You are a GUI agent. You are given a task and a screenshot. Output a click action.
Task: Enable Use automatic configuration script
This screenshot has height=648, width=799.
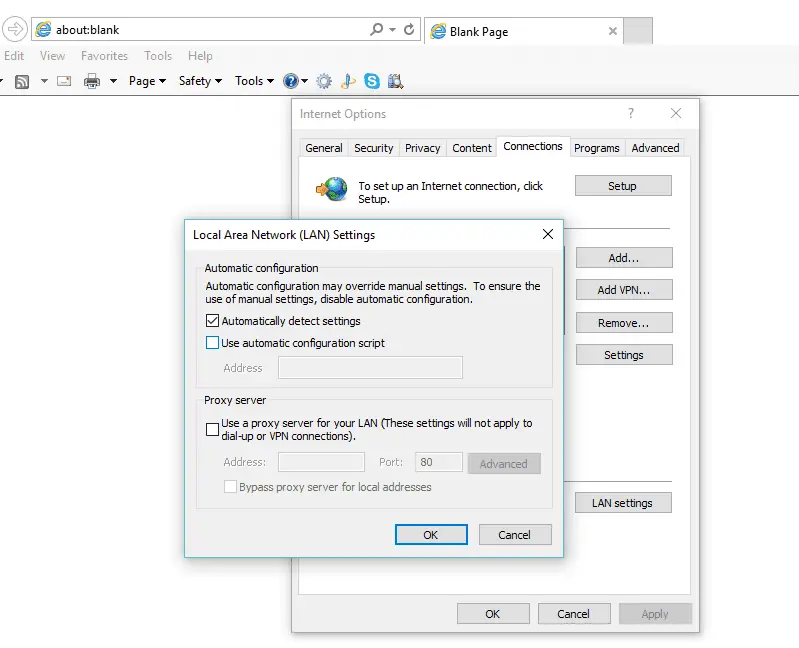pyautogui.click(x=212, y=343)
